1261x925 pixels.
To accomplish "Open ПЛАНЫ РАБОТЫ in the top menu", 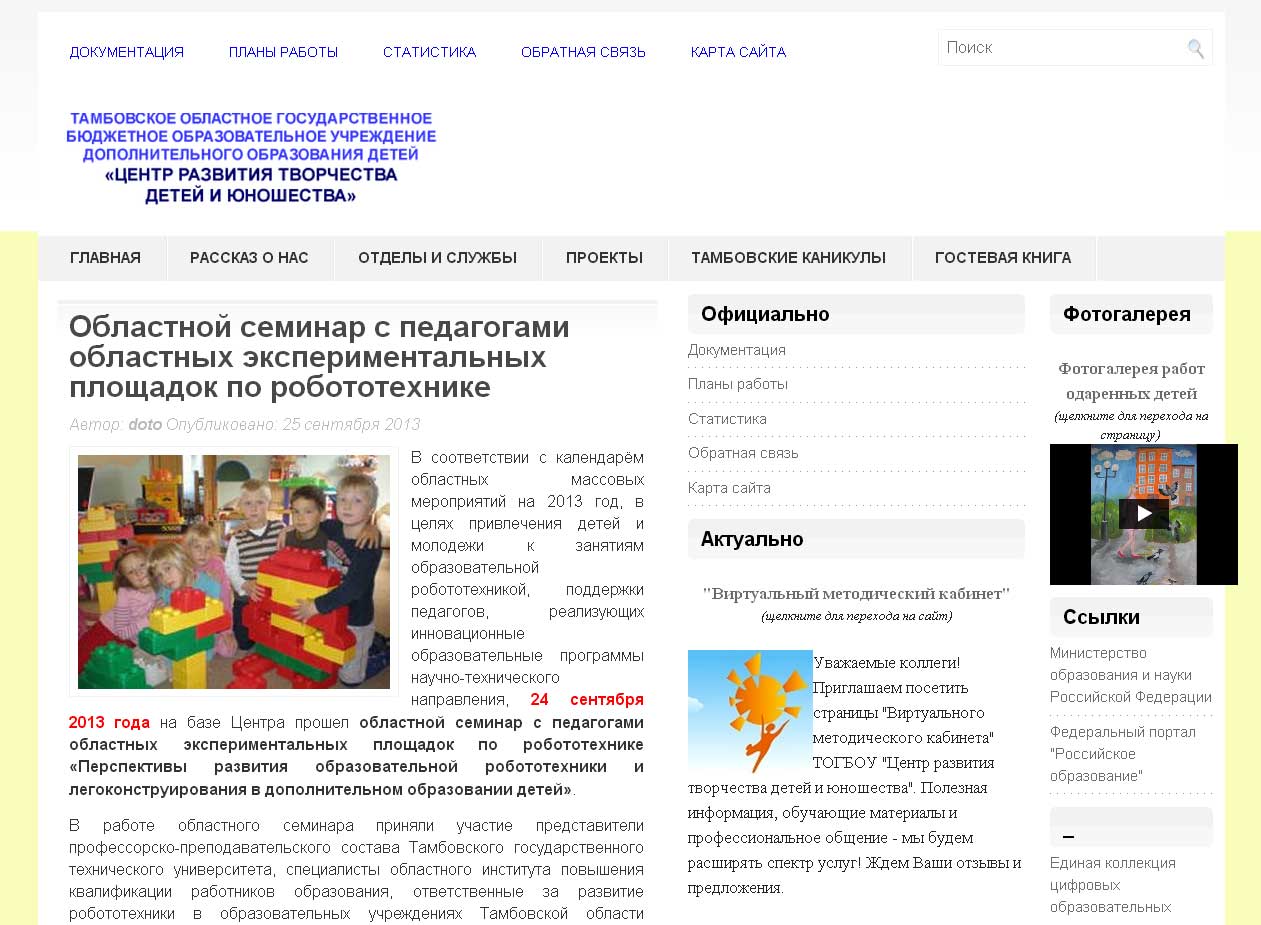I will point(283,52).
